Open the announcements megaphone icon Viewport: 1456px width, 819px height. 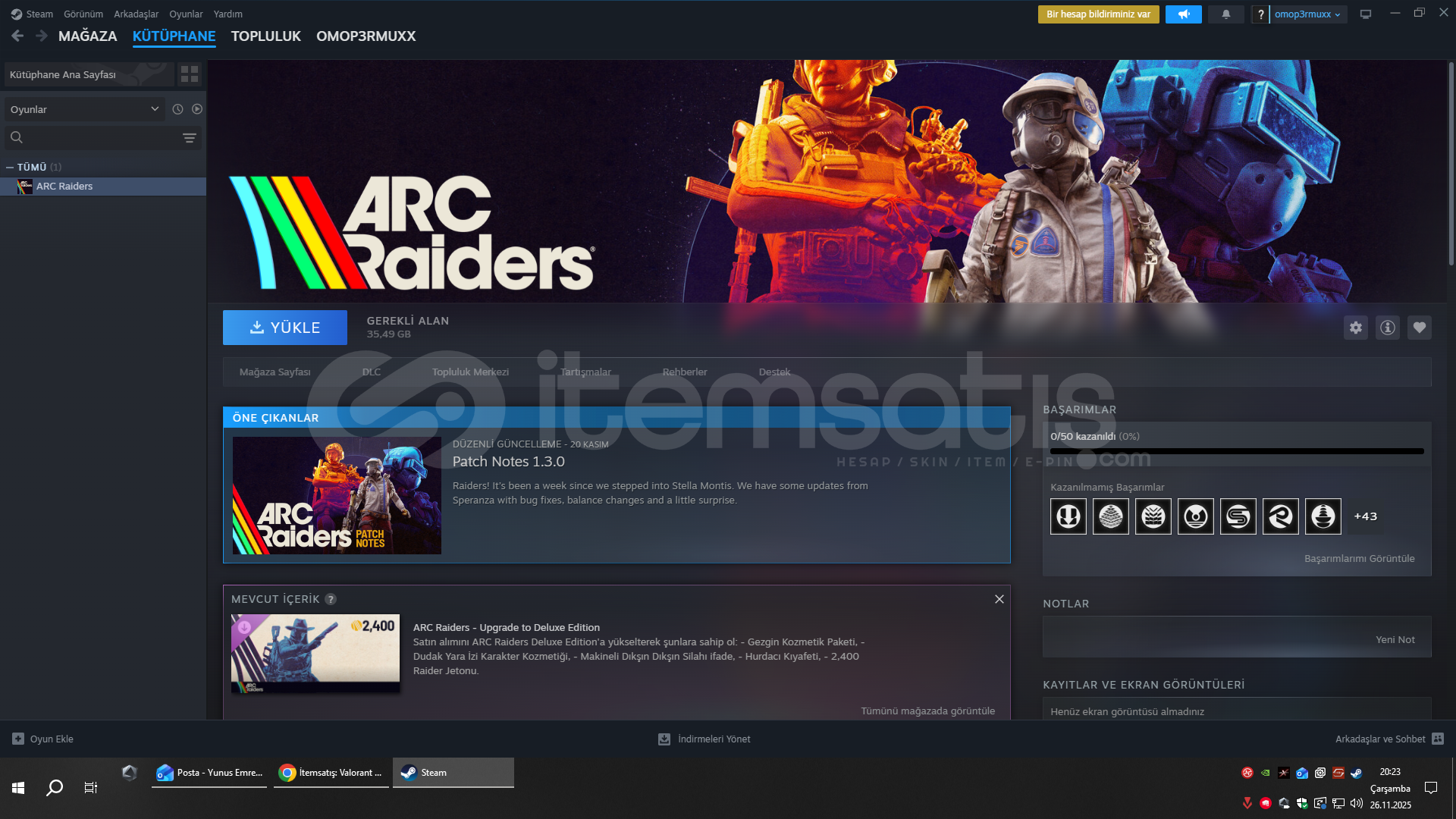pos(1184,14)
